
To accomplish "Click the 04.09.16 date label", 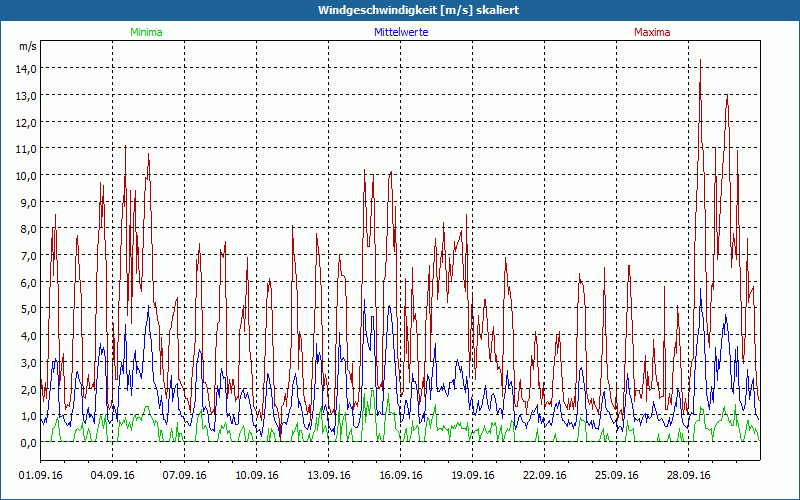I will (113, 475).
